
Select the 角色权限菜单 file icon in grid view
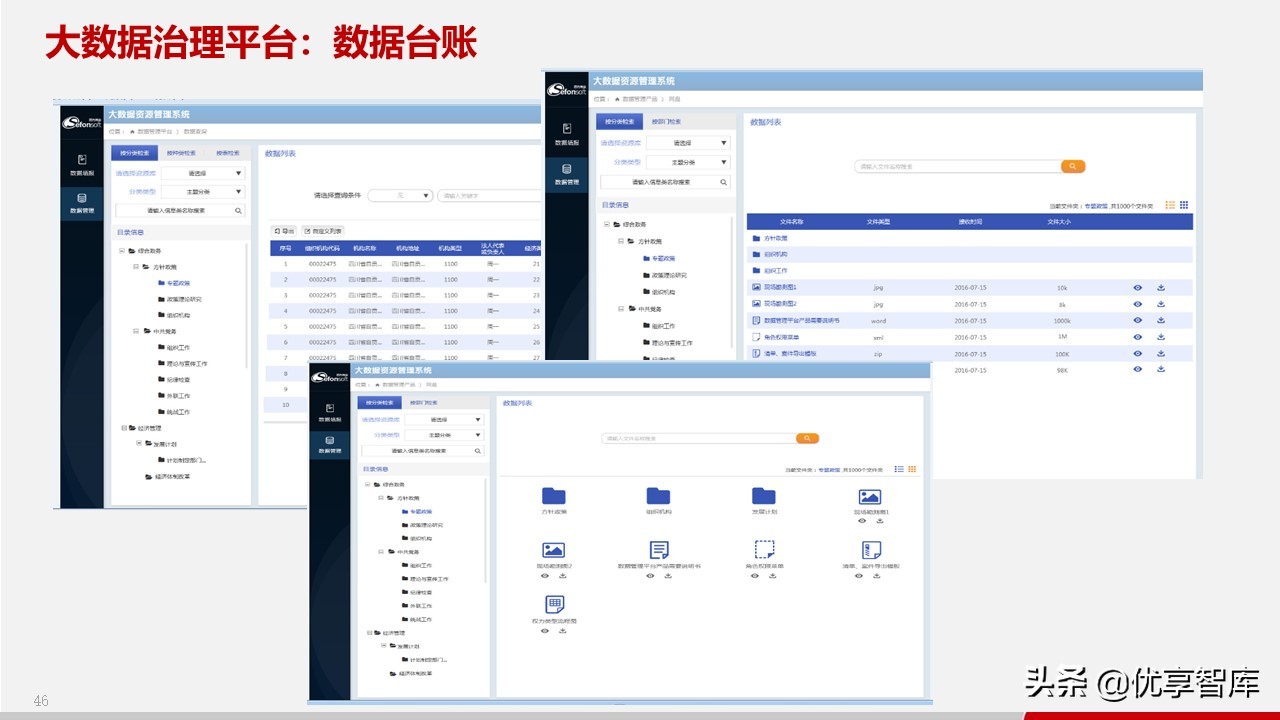click(764, 550)
